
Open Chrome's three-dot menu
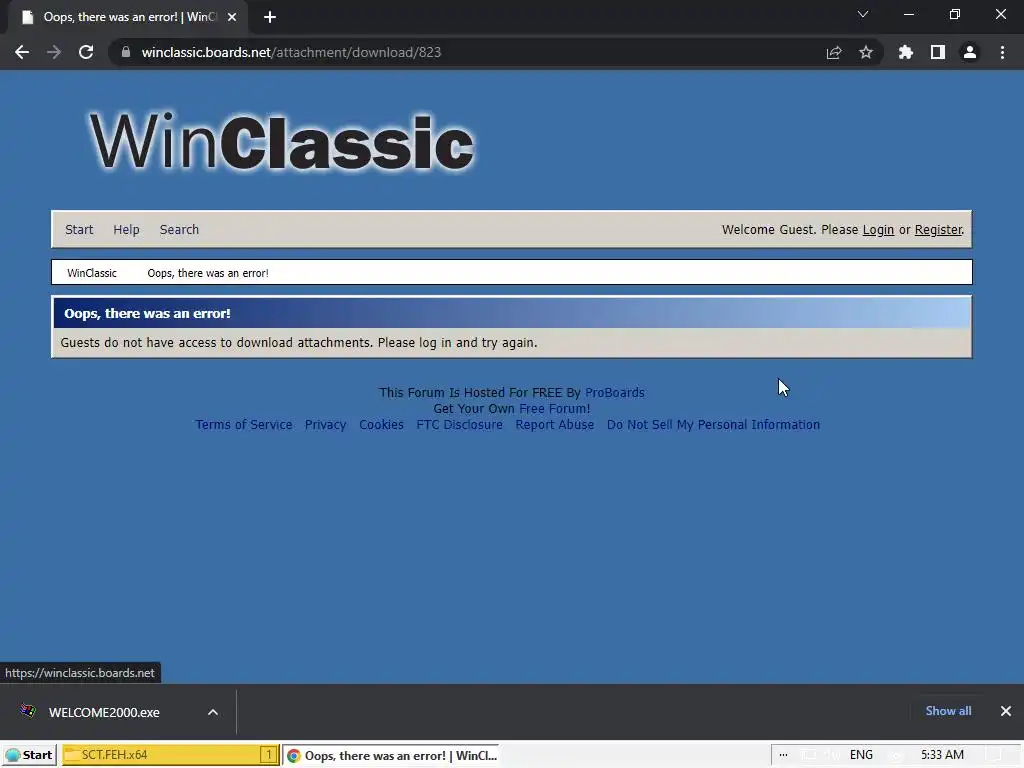click(1002, 52)
